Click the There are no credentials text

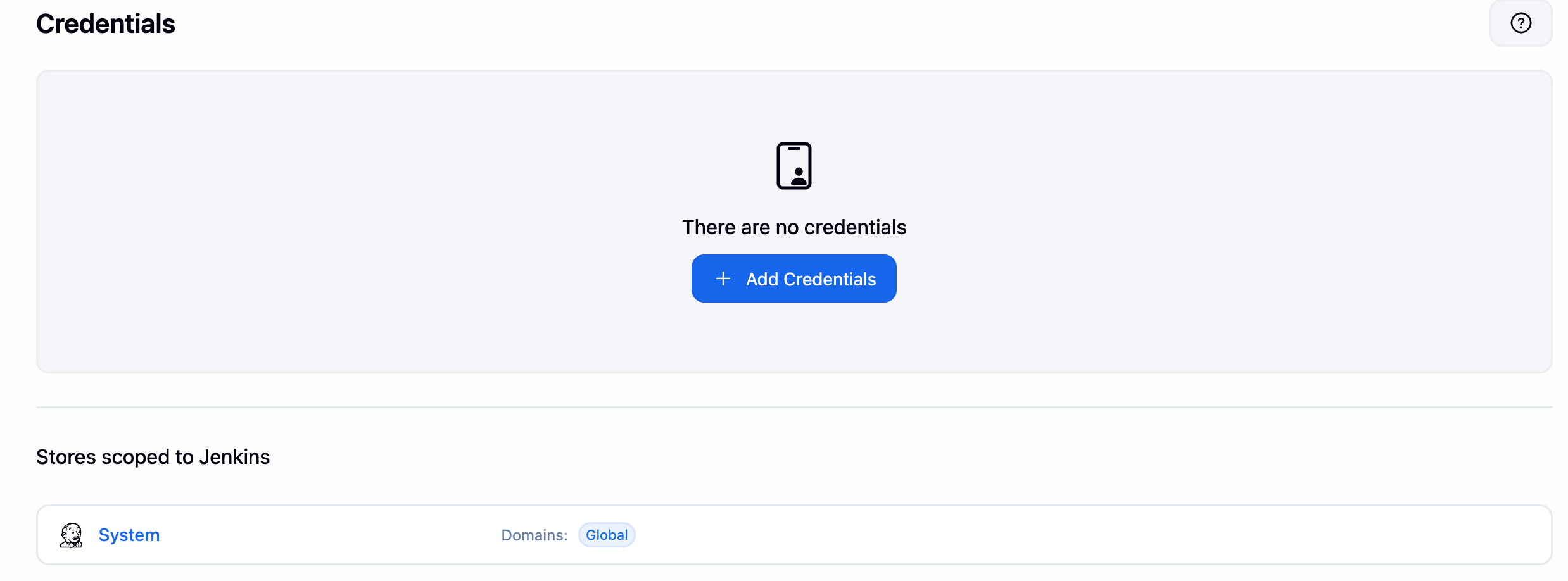click(x=793, y=227)
